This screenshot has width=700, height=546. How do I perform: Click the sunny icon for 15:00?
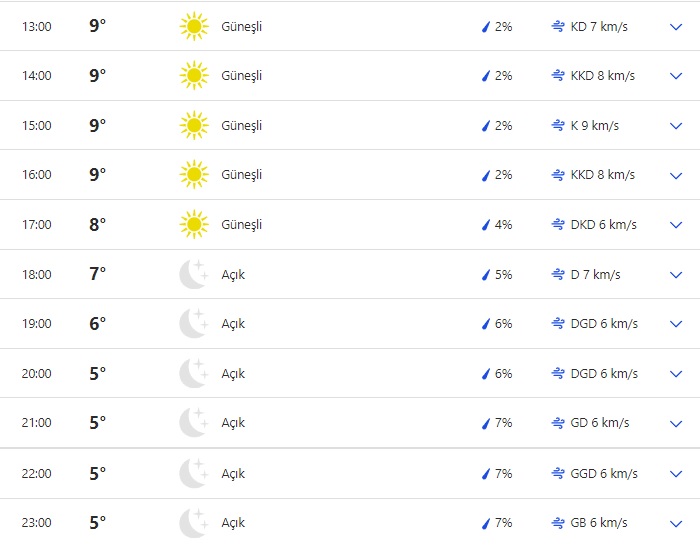[193, 125]
